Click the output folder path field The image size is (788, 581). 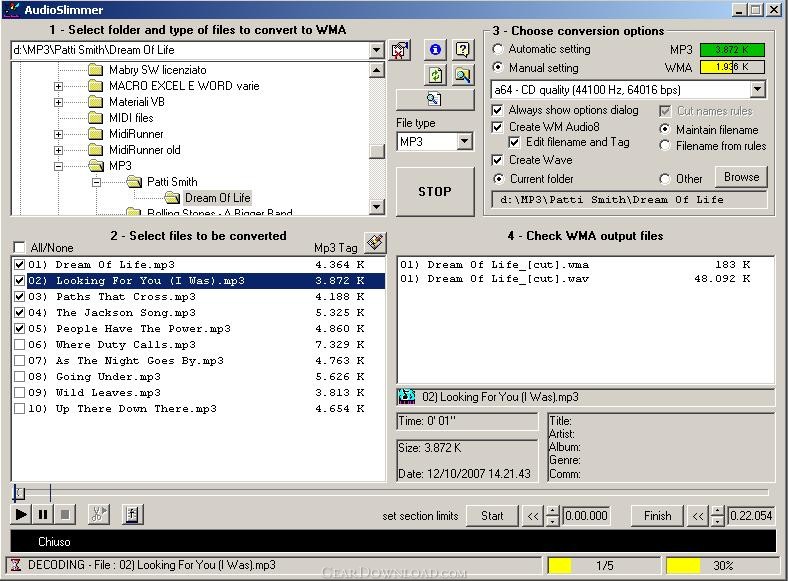tap(629, 200)
